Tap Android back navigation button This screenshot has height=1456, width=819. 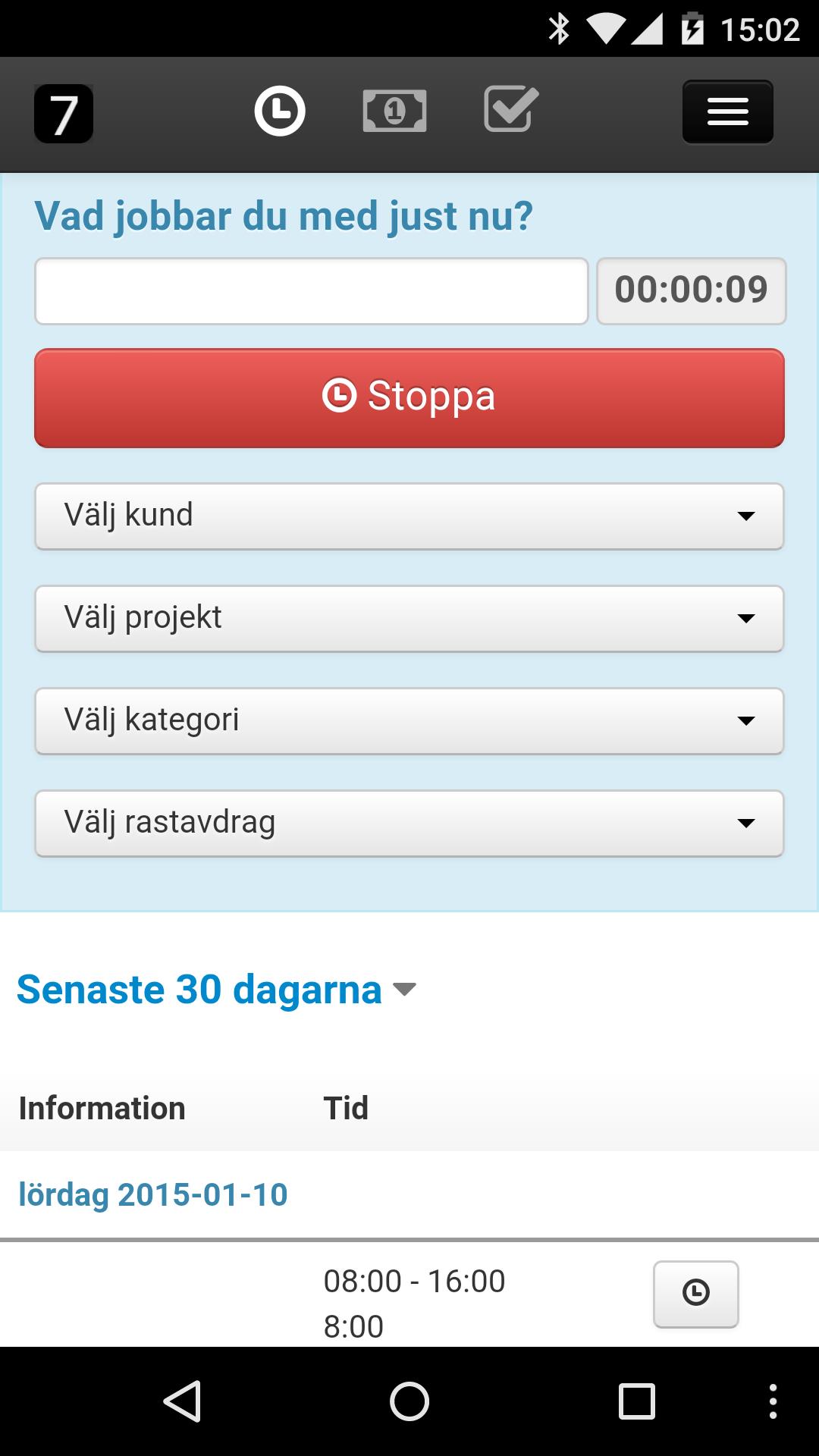pyautogui.click(x=182, y=1401)
